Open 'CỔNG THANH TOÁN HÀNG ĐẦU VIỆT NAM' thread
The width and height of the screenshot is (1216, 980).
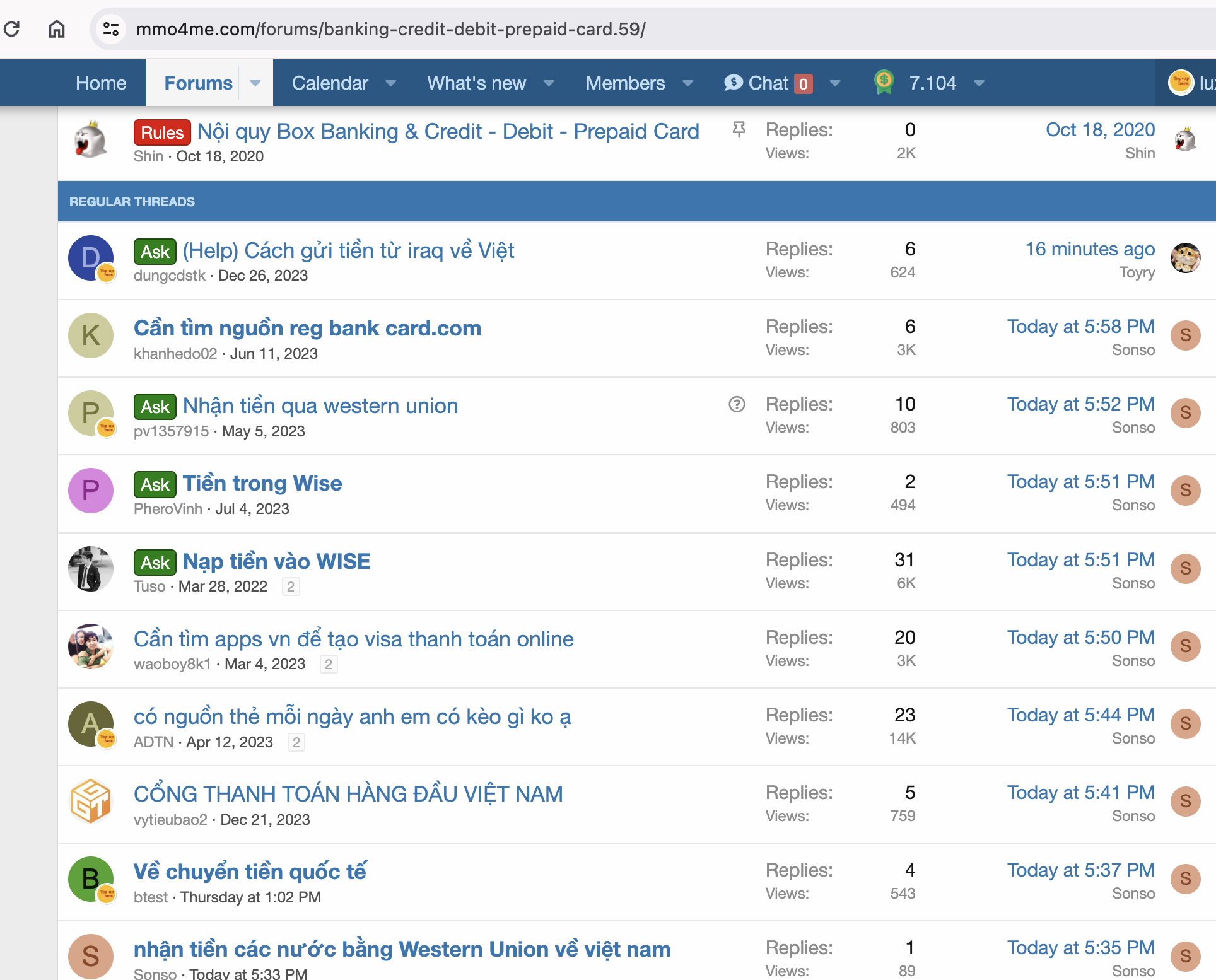[348, 793]
